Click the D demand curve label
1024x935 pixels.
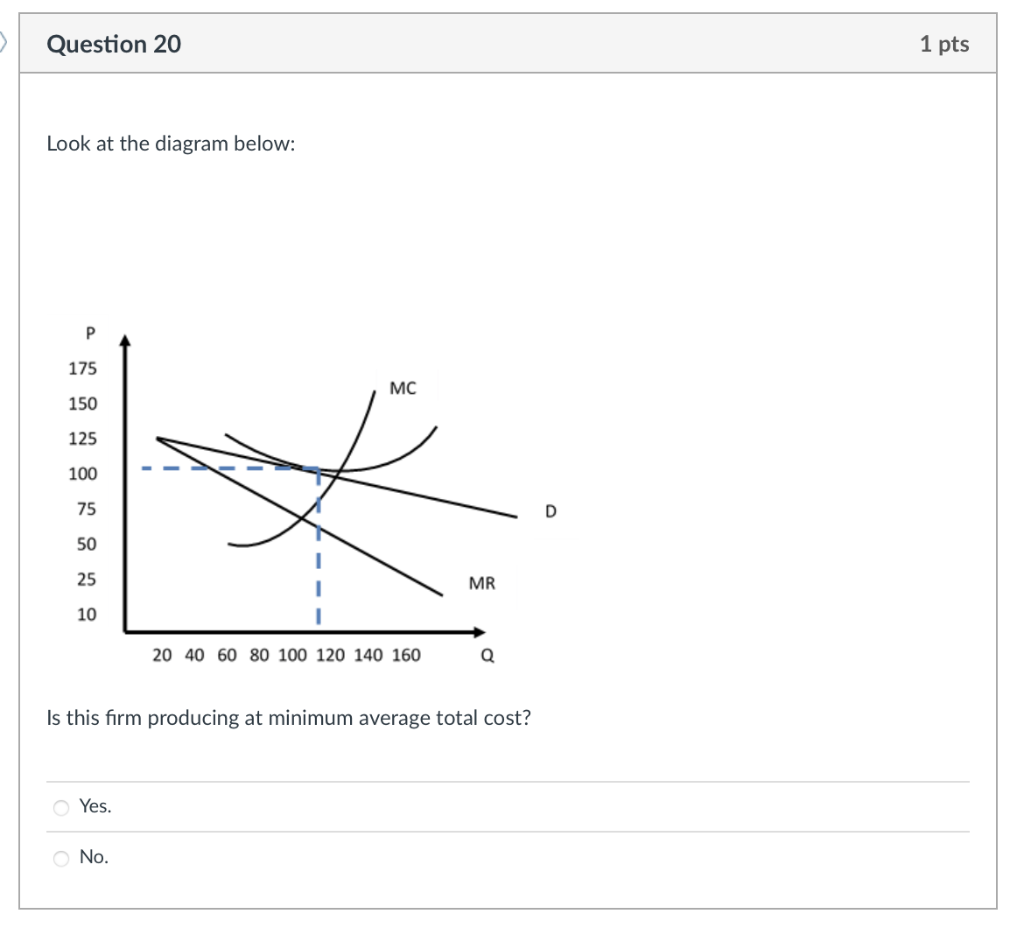(550, 509)
